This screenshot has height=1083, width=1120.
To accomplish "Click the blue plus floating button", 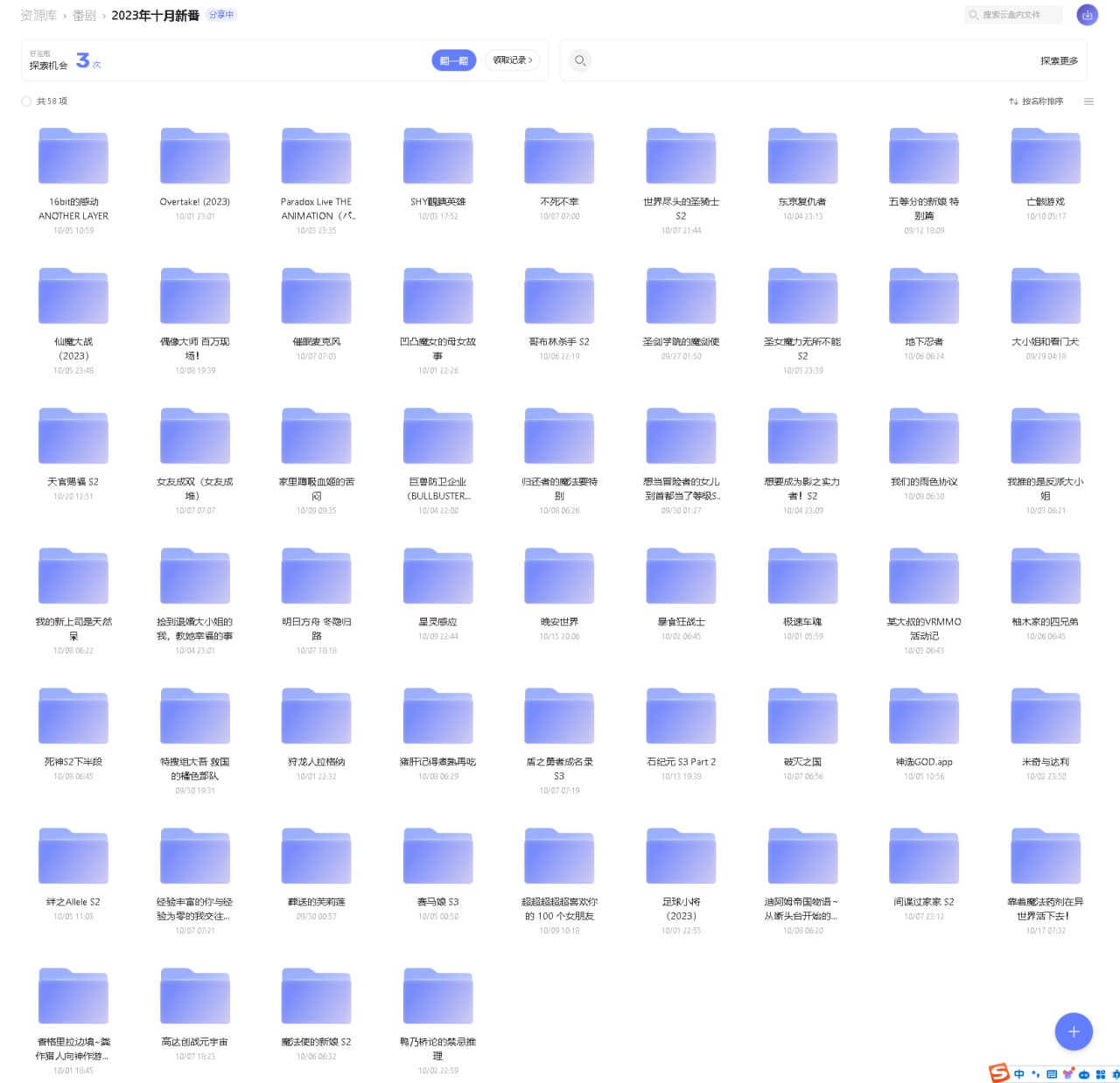I will 1074,1031.
